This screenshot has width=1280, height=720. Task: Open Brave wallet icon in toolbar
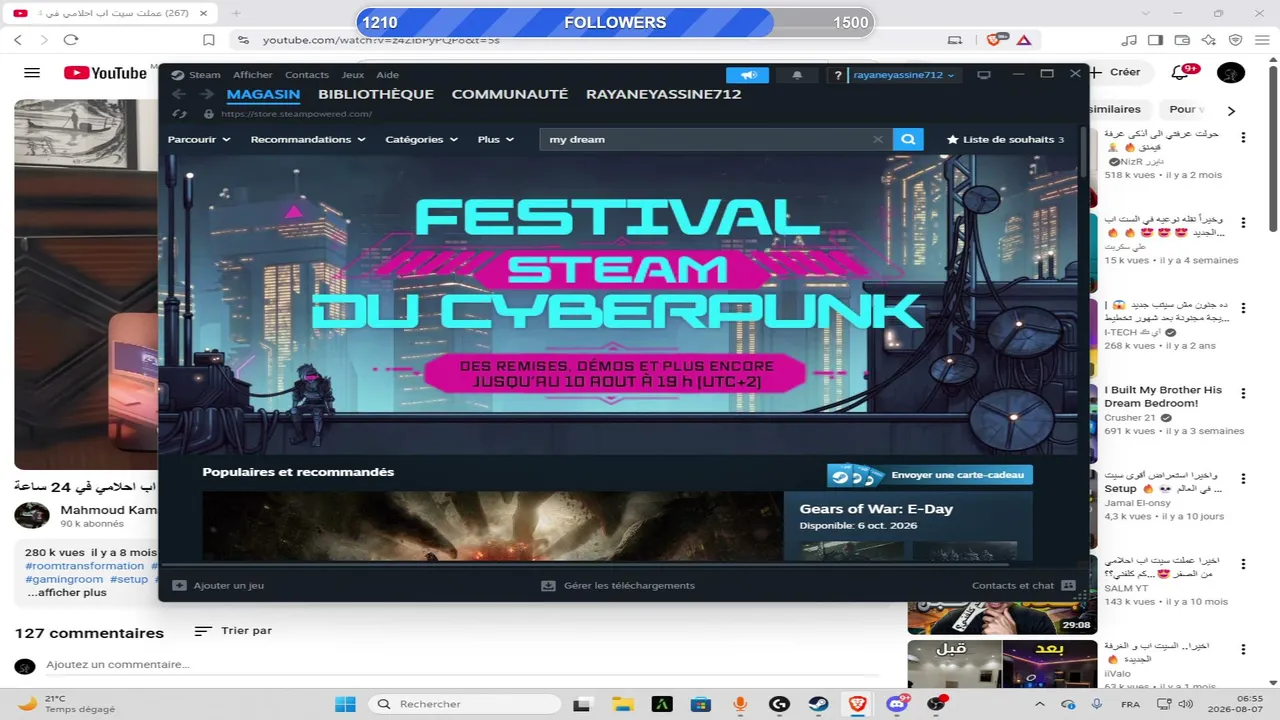pyautogui.click(x=1182, y=40)
